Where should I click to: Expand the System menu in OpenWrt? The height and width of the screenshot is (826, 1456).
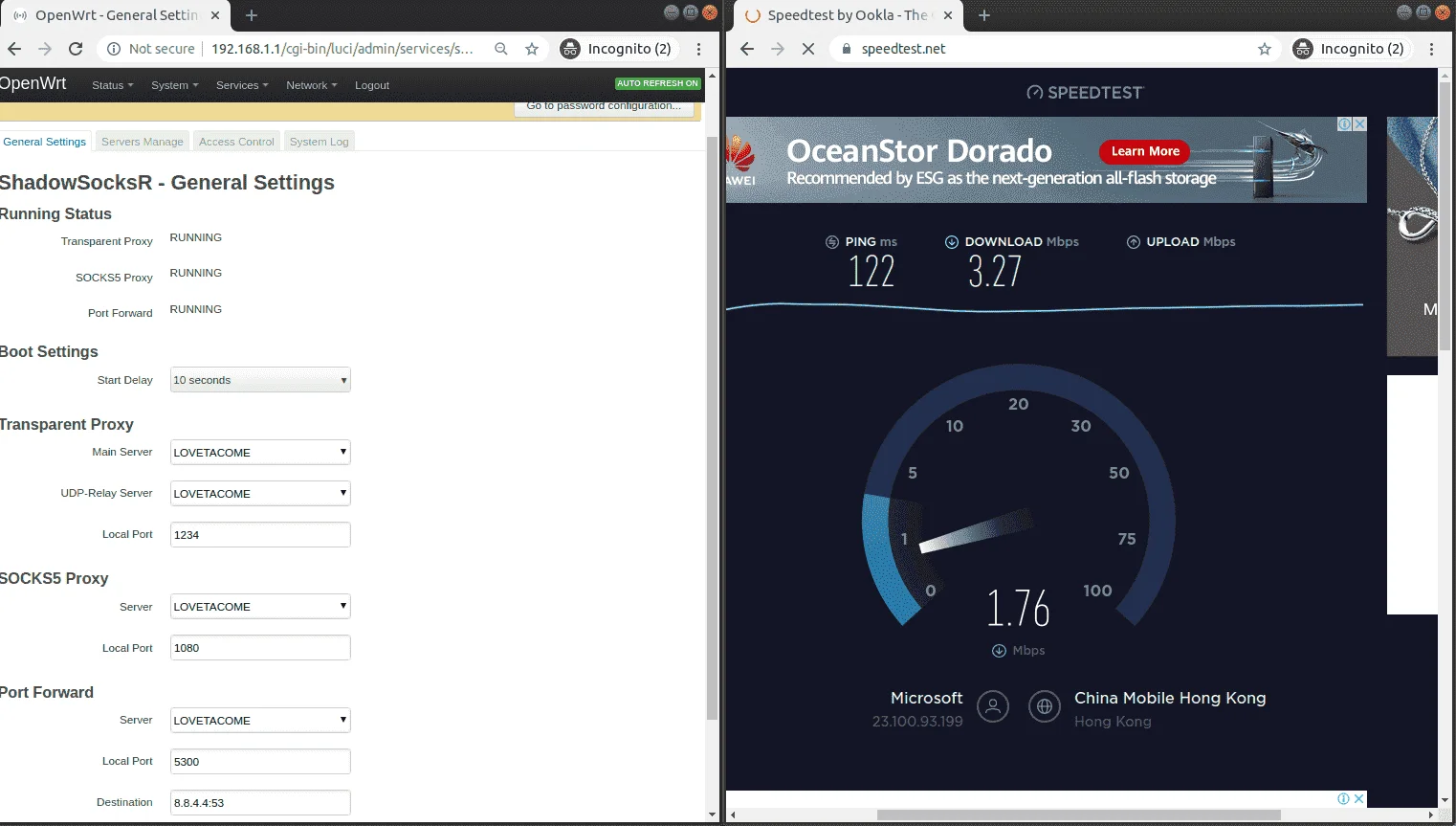coord(174,85)
